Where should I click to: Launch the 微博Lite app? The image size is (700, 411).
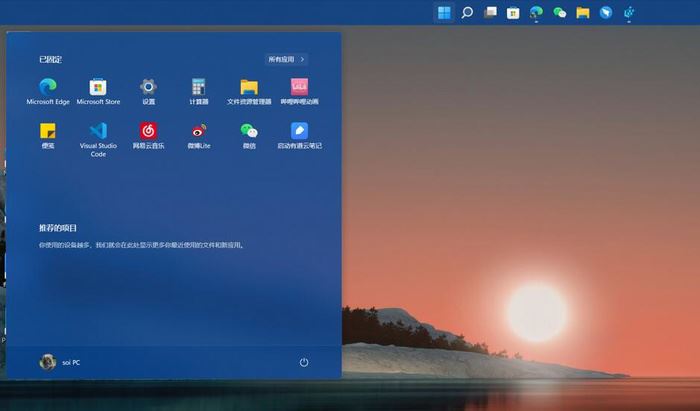(199, 132)
